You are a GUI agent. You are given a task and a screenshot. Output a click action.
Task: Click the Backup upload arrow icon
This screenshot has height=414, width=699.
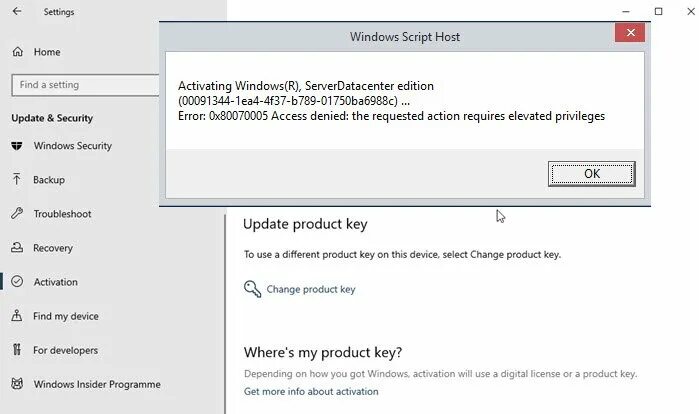click(x=17, y=180)
